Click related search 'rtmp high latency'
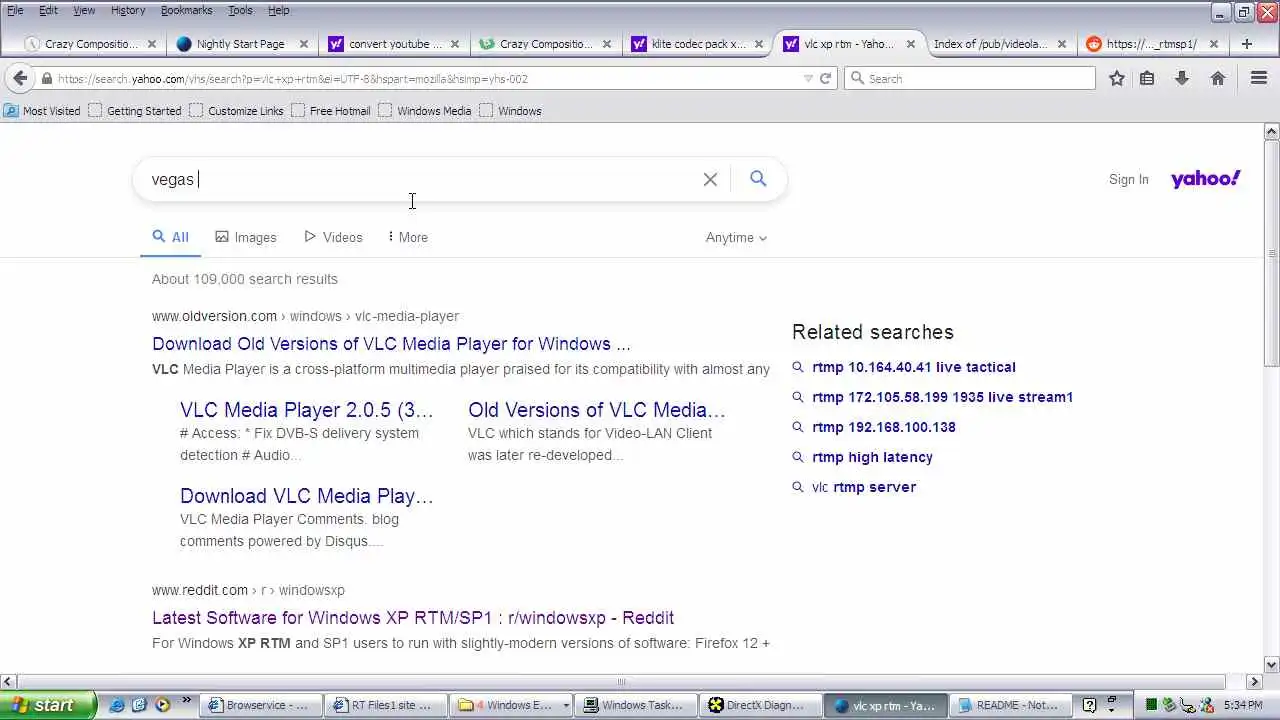This screenshot has width=1280, height=720. [872, 457]
